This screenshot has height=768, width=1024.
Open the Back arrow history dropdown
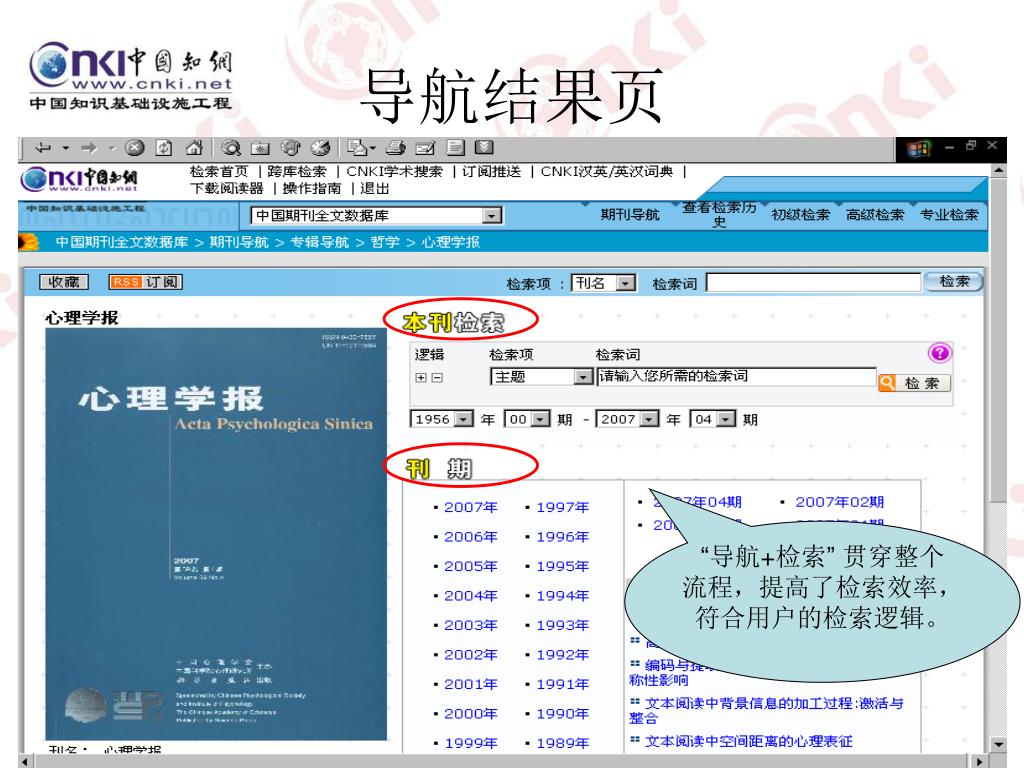pyautogui.click(x=65, y=148)
